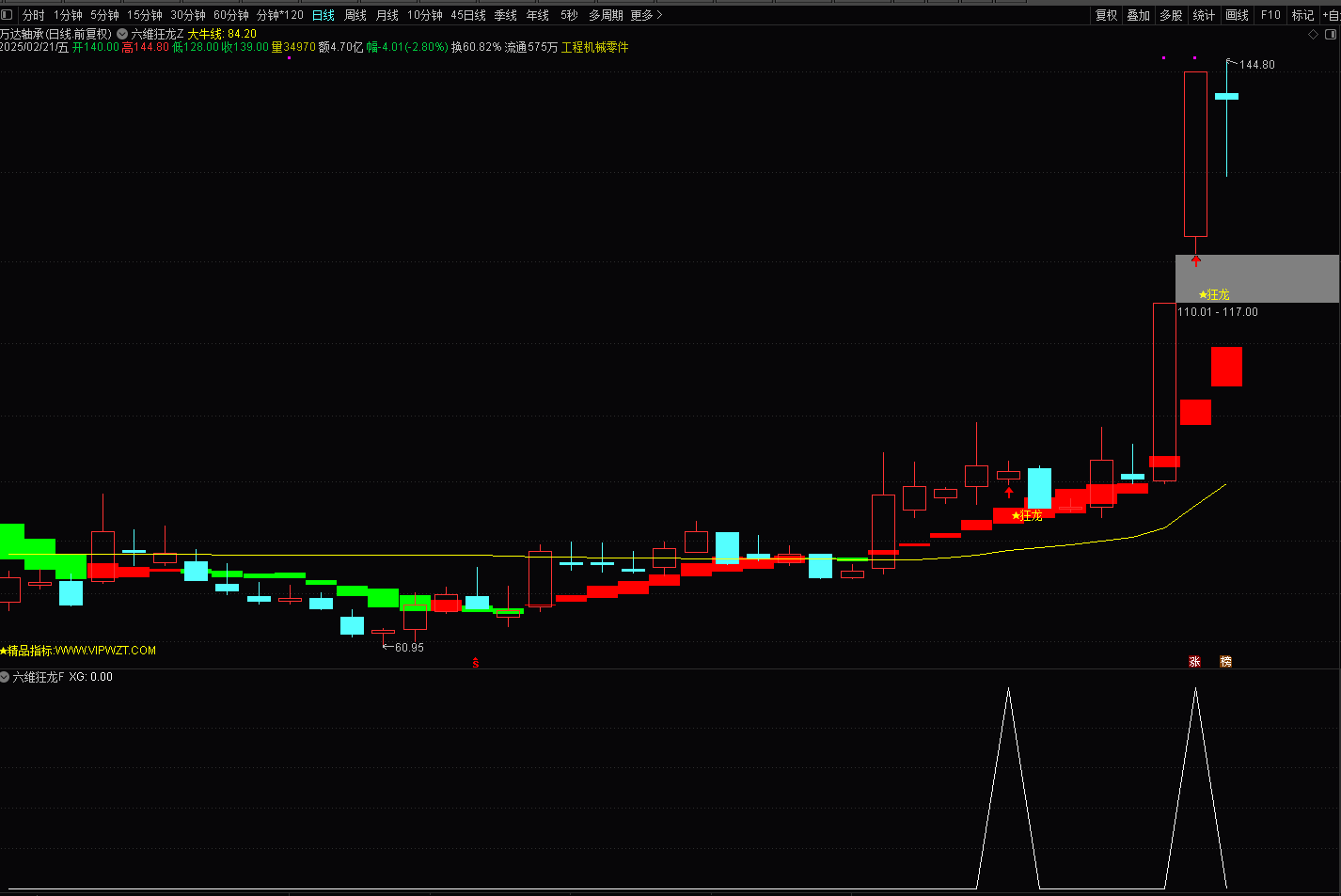Image resolution: width=1341 pixels, height=896 pixels.
Task: Select the 5秒 period tab
Action: coord(570,15)
